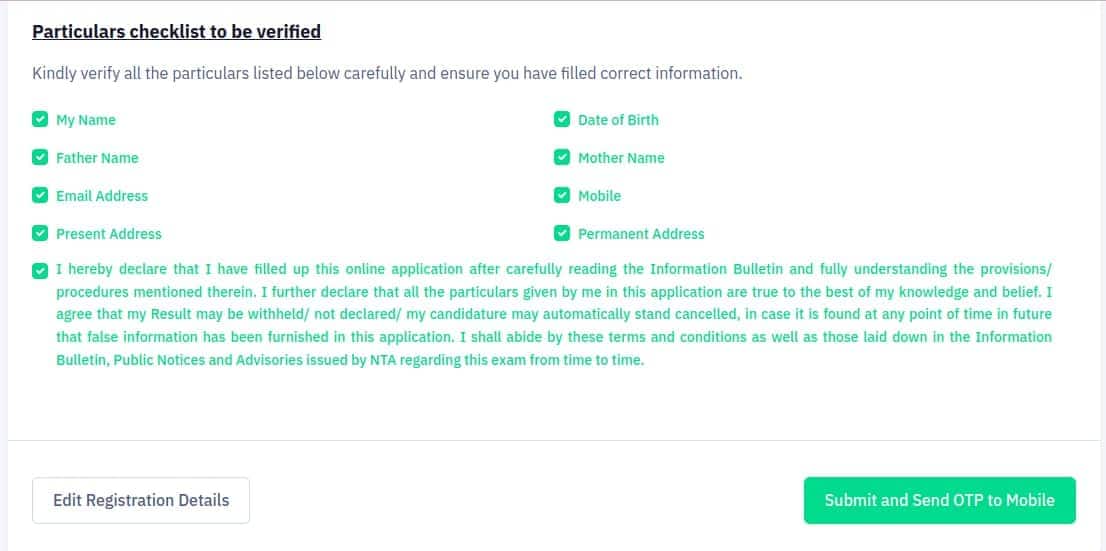Click the 'Present Address' label text
Screen dimensions: 1106x551
point(109,234)
